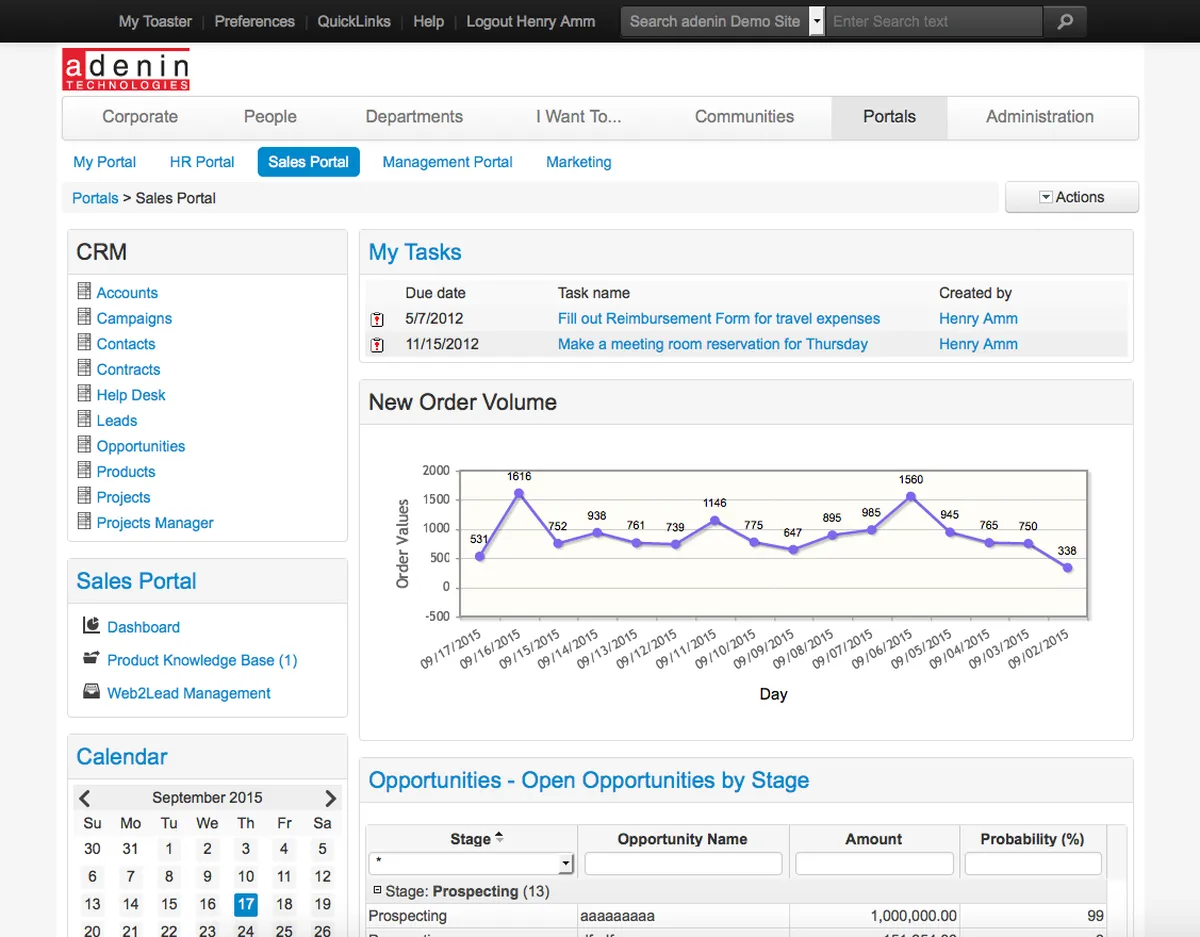Click the priority icon for the 5/7/2012 task
The image size is (1200, 937).
377,320
